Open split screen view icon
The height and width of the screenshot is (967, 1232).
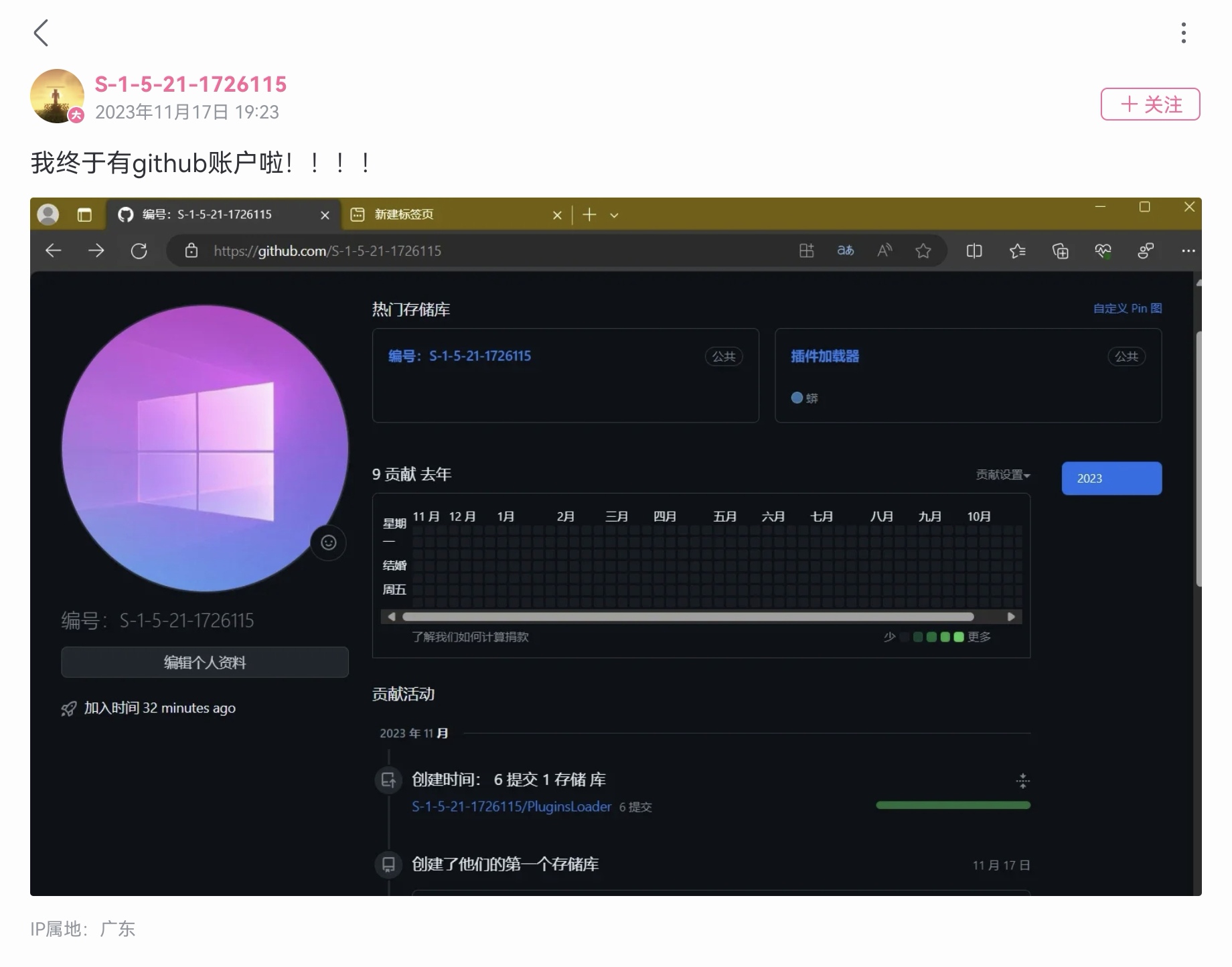point(974,250)
